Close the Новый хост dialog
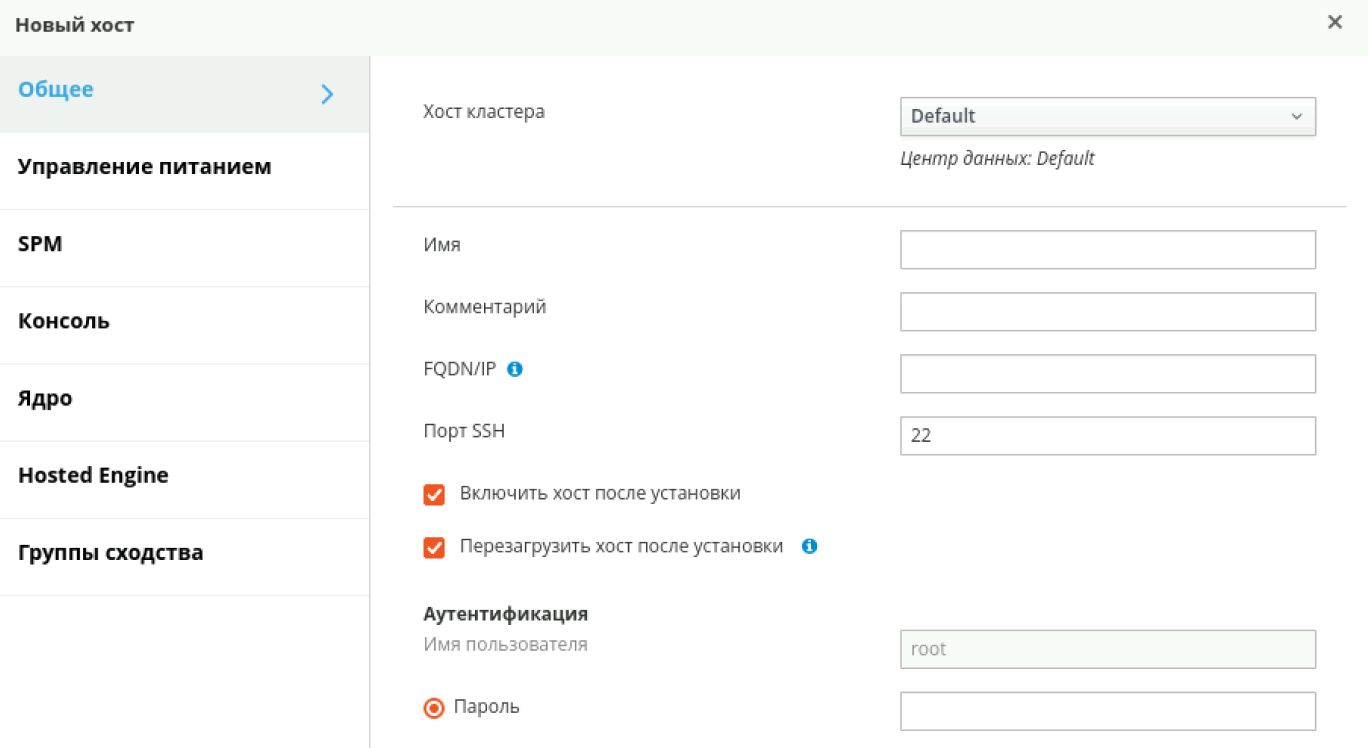This screenshot has height=748, width=1368. coord(1334,23)
